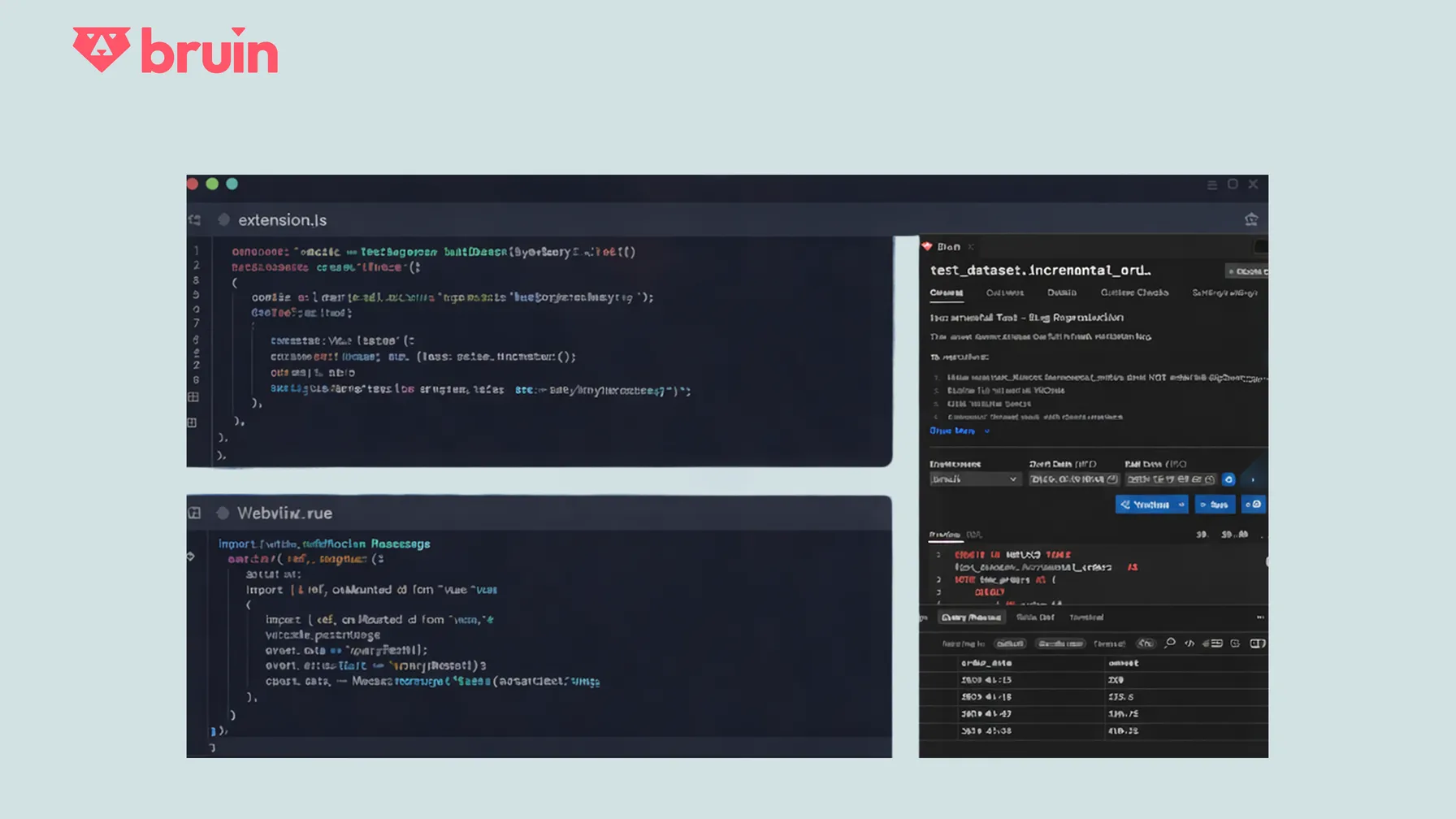Click the small blue icon button right of Run
The image size is (1456, 819).
1254,505
